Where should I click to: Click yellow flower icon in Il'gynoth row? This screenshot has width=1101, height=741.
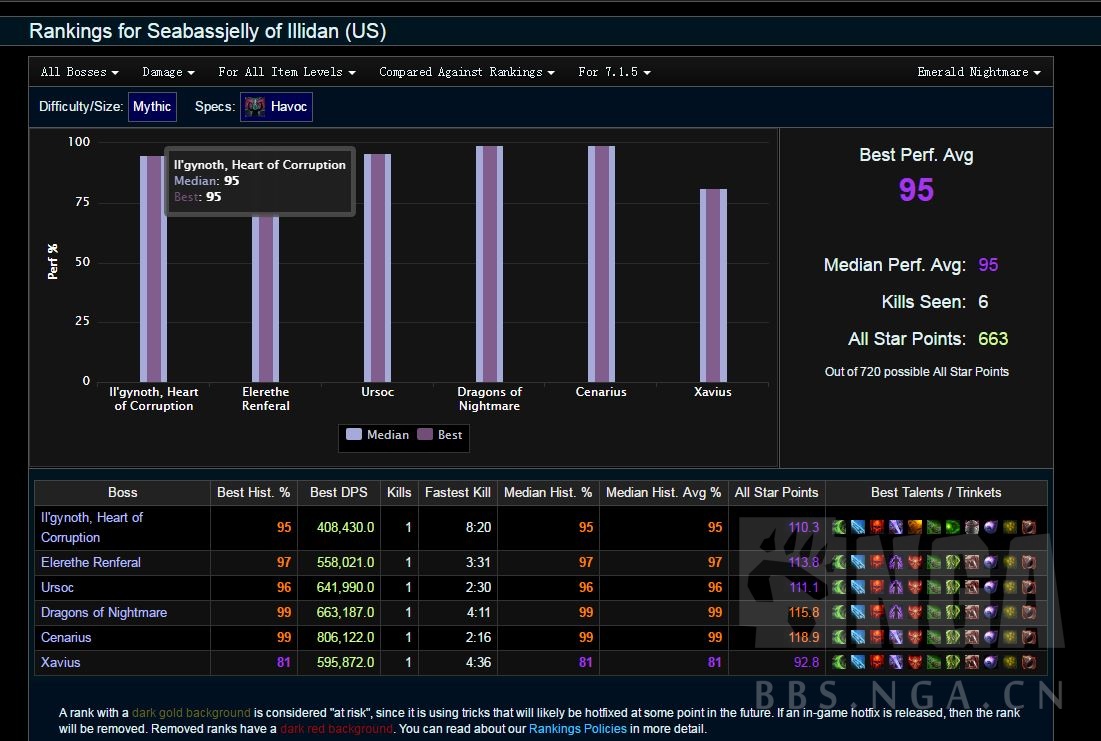click(x=1010, y=527)
